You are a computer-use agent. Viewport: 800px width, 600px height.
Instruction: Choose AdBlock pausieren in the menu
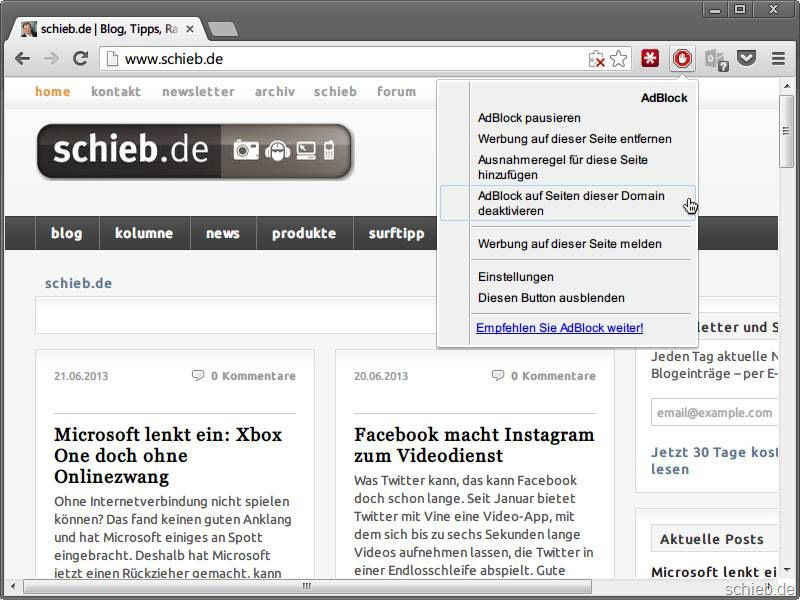pyautogui.click(x=529, y=118)
